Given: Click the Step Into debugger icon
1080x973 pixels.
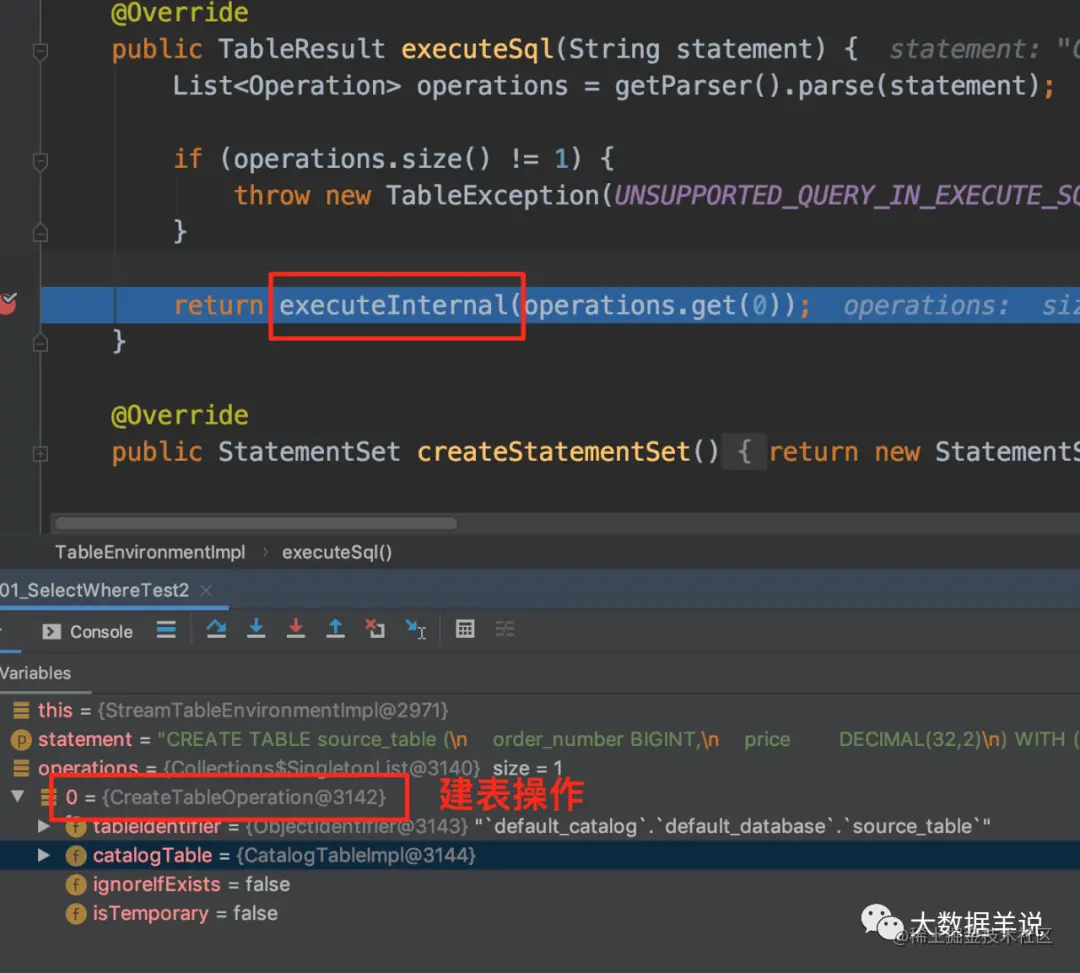Looking at the screenshot, I should (x=256, y=629).
